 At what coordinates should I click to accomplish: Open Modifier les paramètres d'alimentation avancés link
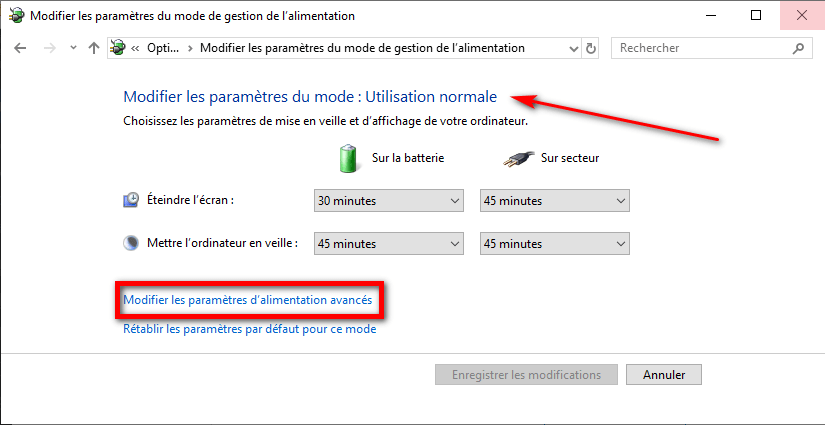(247, 300)
